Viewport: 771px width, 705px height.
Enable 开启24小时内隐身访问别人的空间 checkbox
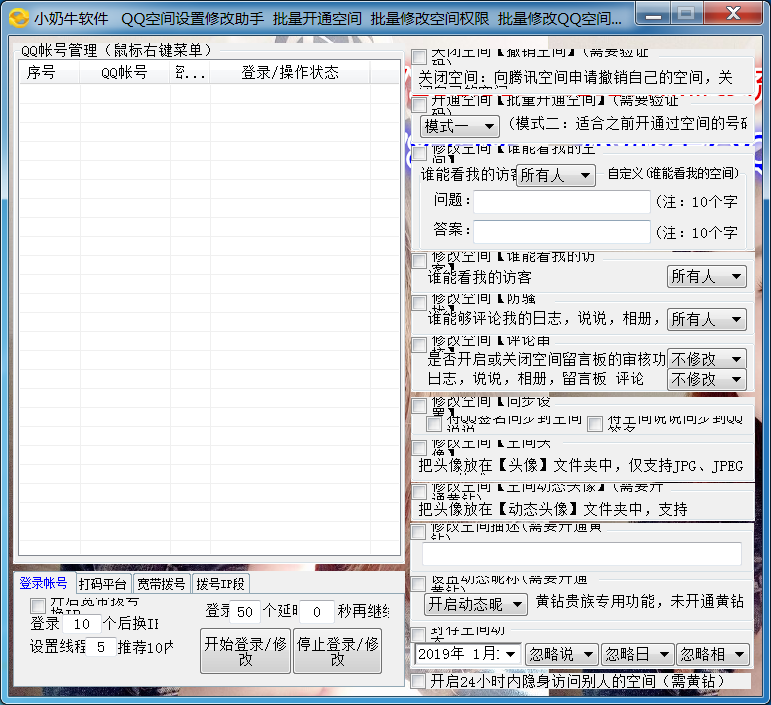click(x=418, y=681)
